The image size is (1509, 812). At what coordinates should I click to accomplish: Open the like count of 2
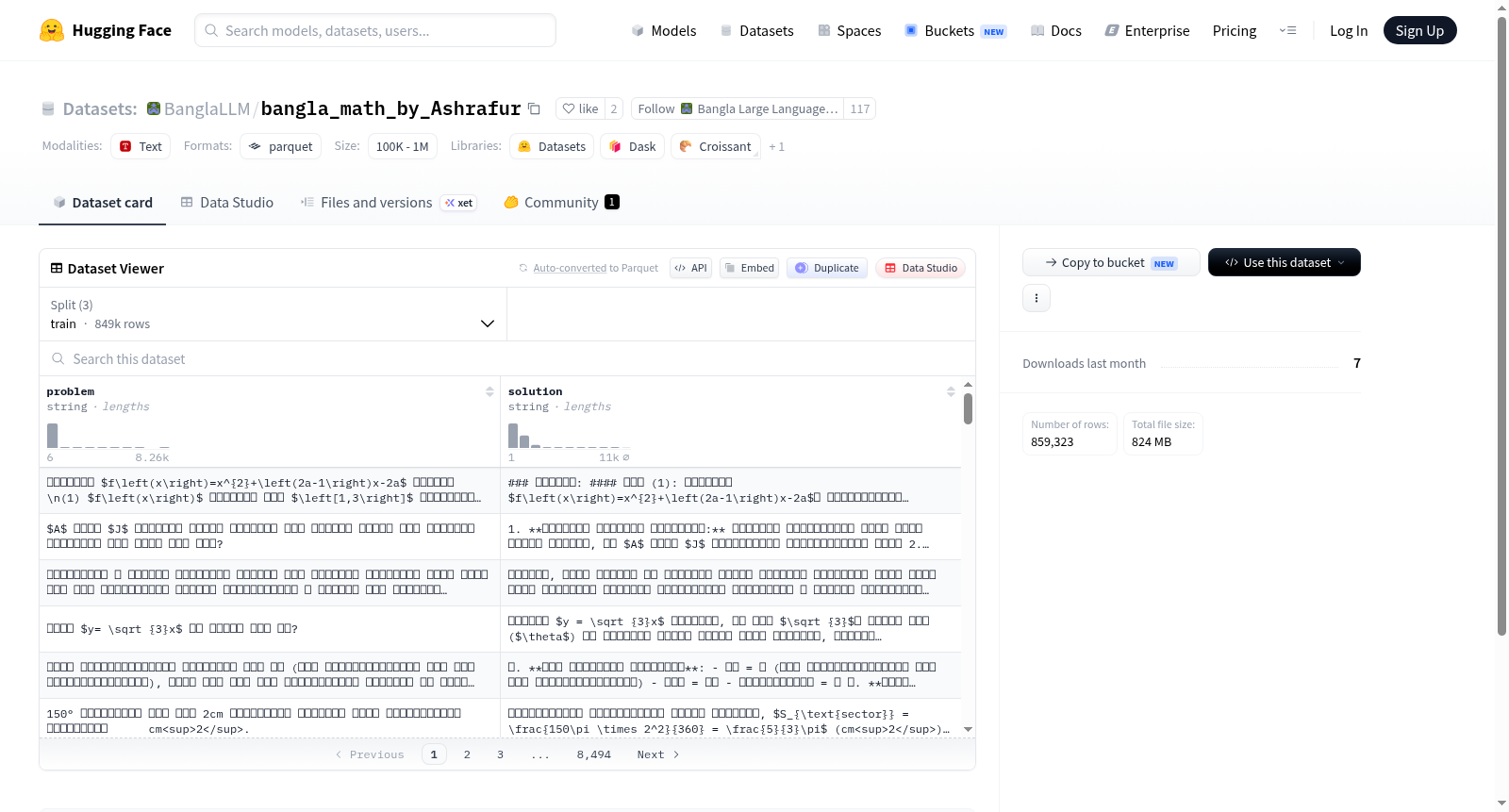[614, 108]
